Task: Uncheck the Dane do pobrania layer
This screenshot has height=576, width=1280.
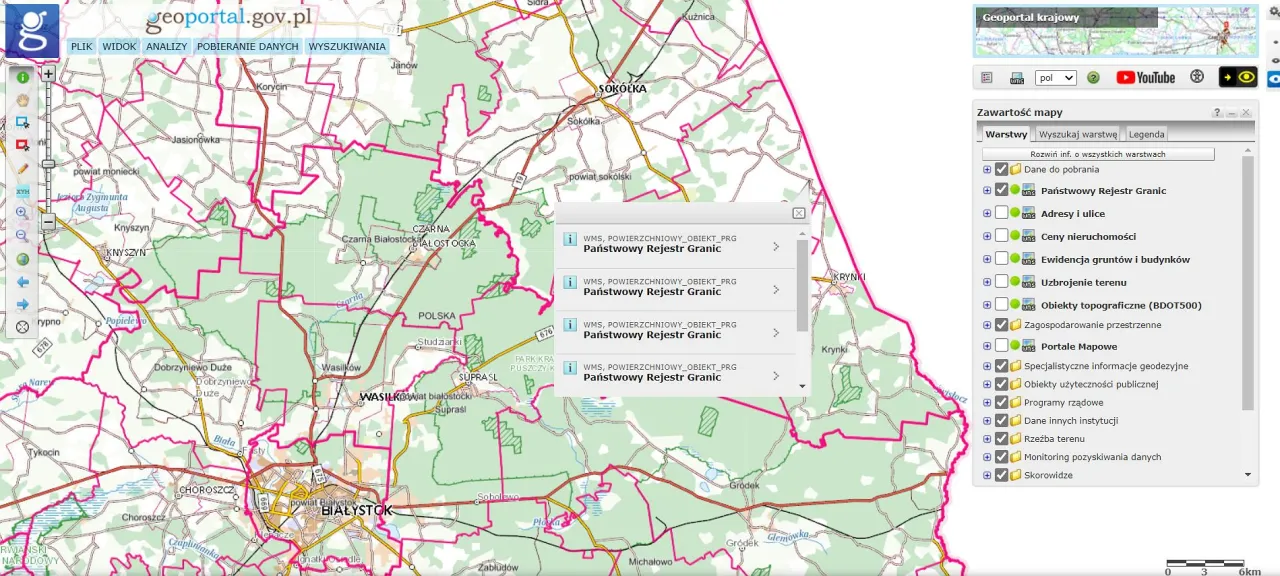Action: coord(1001,169)
